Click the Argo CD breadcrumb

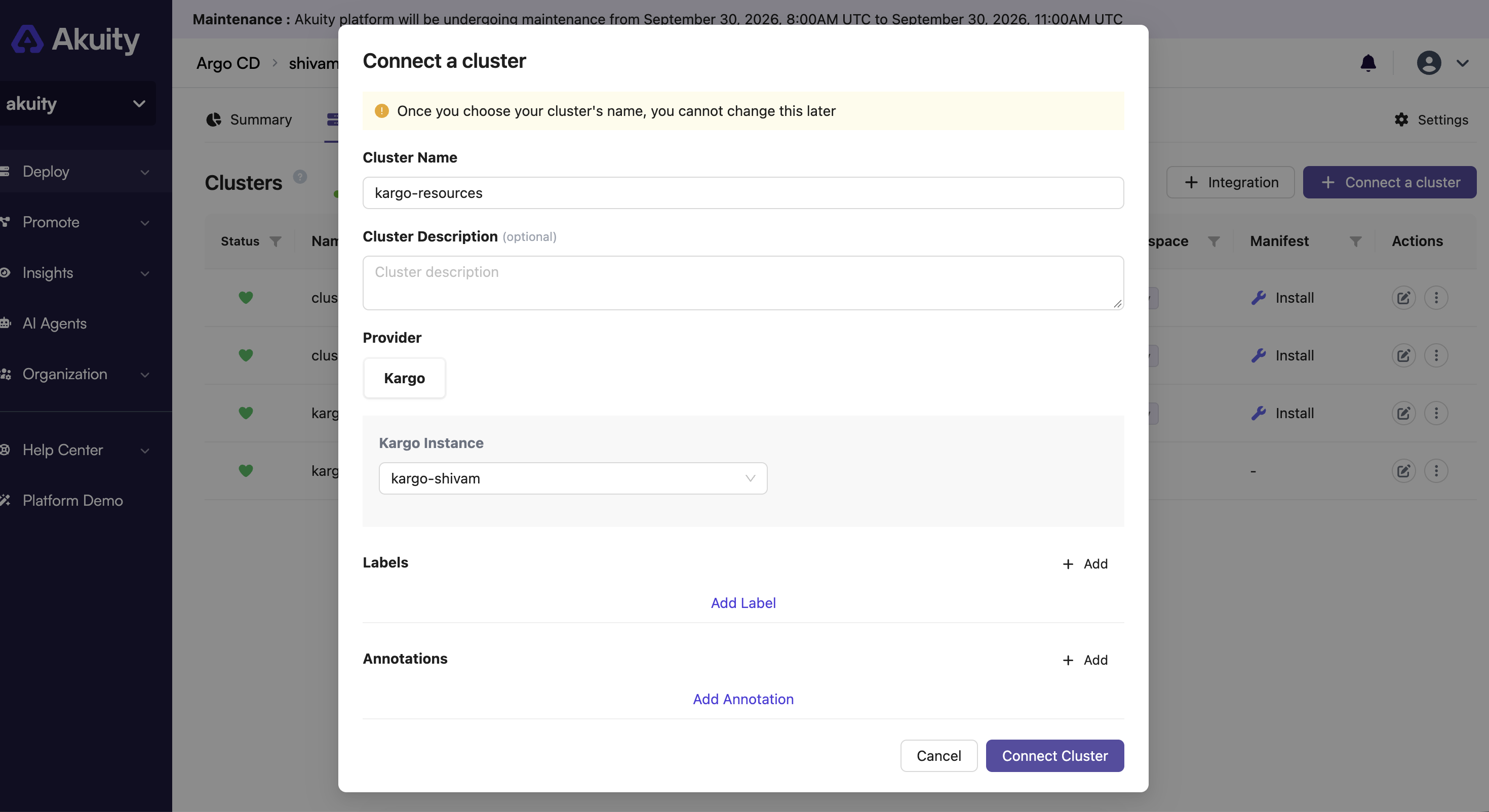tap(228, 63)
